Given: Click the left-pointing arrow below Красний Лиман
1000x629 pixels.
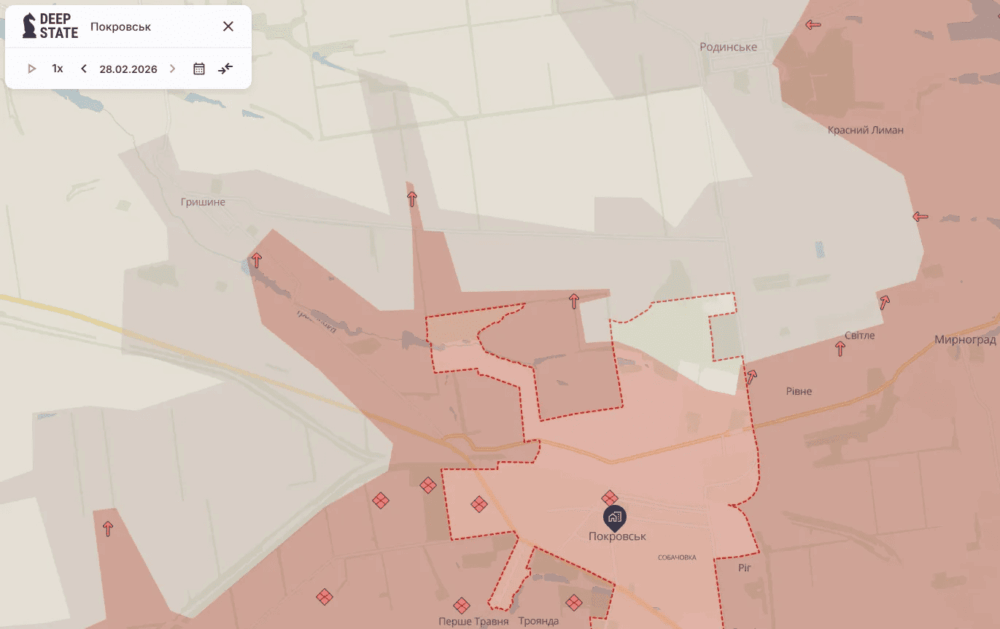Looking at the screenshot, I should click(920, 217).
